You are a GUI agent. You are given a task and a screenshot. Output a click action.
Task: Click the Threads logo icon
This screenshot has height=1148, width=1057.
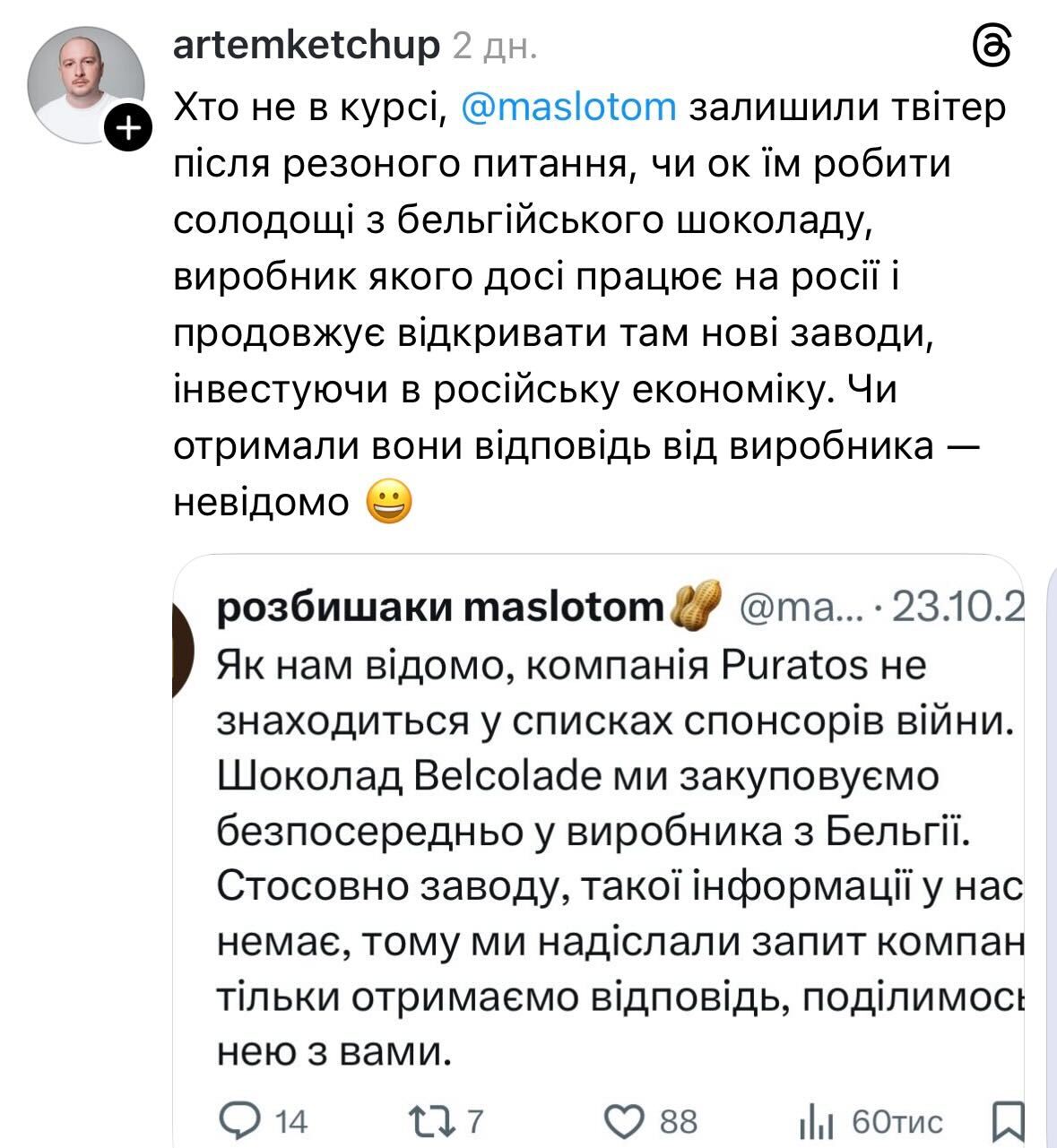point(992,45)
